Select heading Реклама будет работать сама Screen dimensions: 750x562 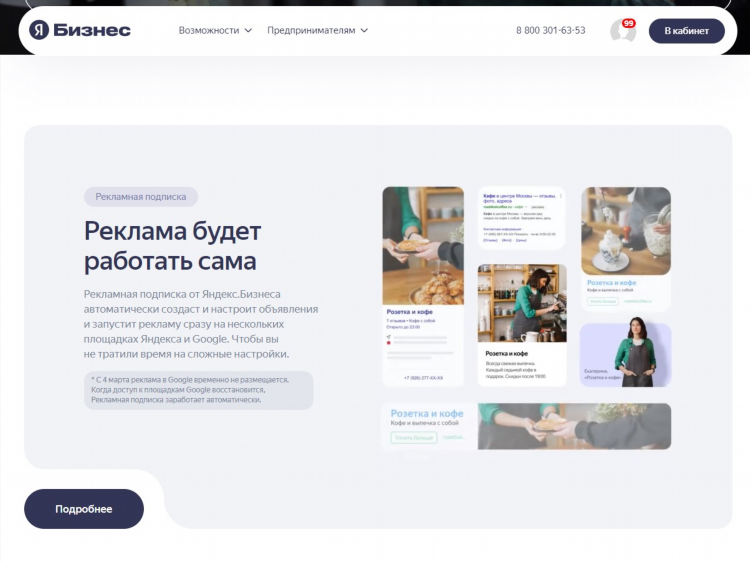172,246
